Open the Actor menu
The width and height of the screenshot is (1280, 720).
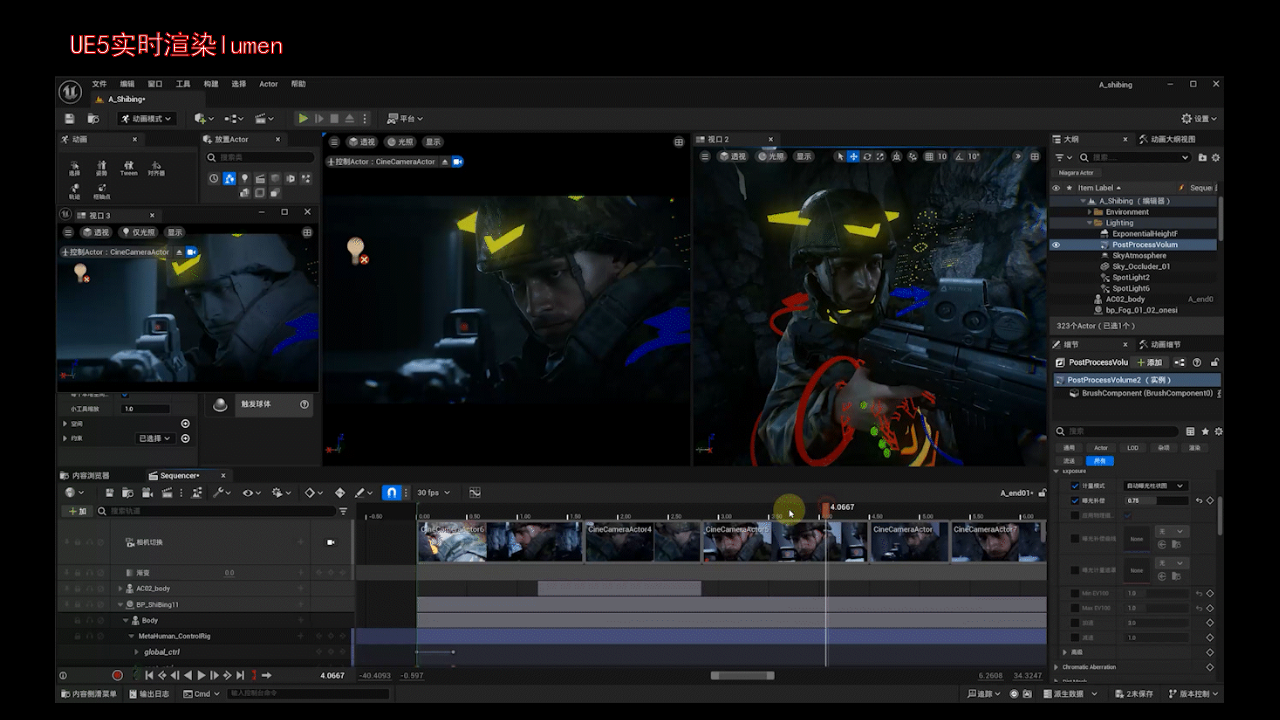coord(268,84)
